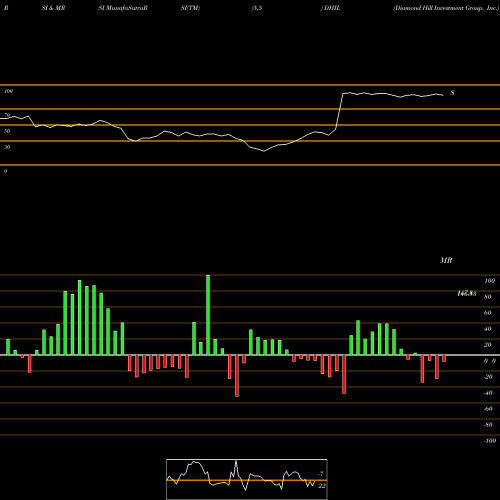This screenshot has width=500, height=500.
Task: Click the MR right-axis label '-60'
Action: pos(488,409)
